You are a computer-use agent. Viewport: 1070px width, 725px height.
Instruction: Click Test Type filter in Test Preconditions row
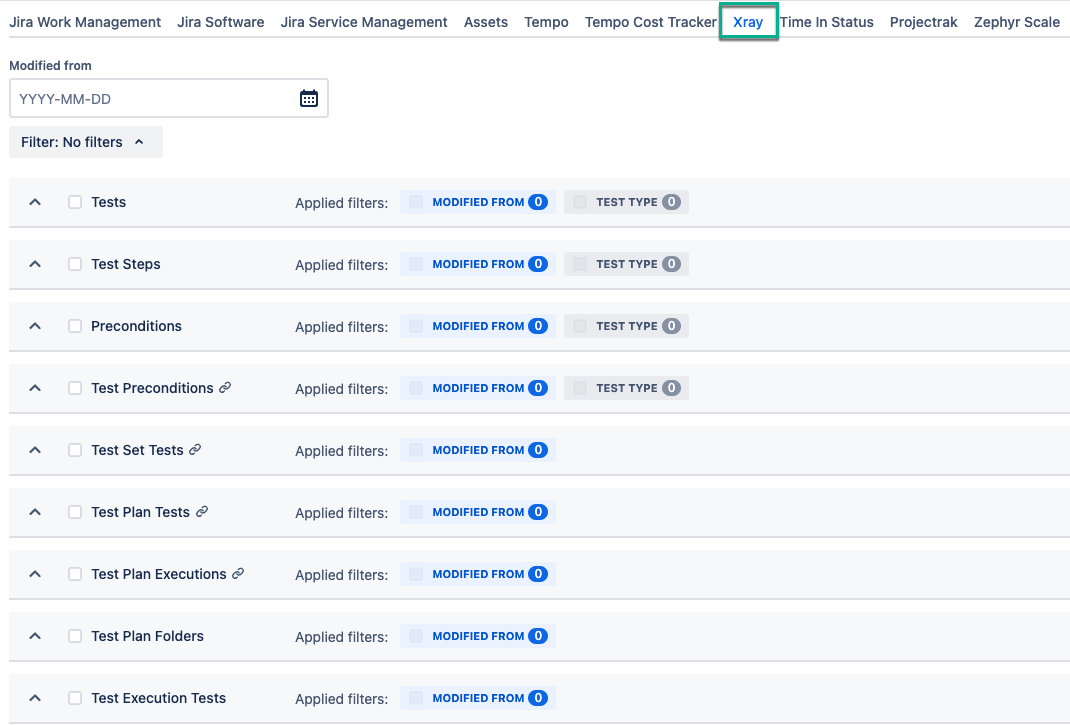pos(626,388)
